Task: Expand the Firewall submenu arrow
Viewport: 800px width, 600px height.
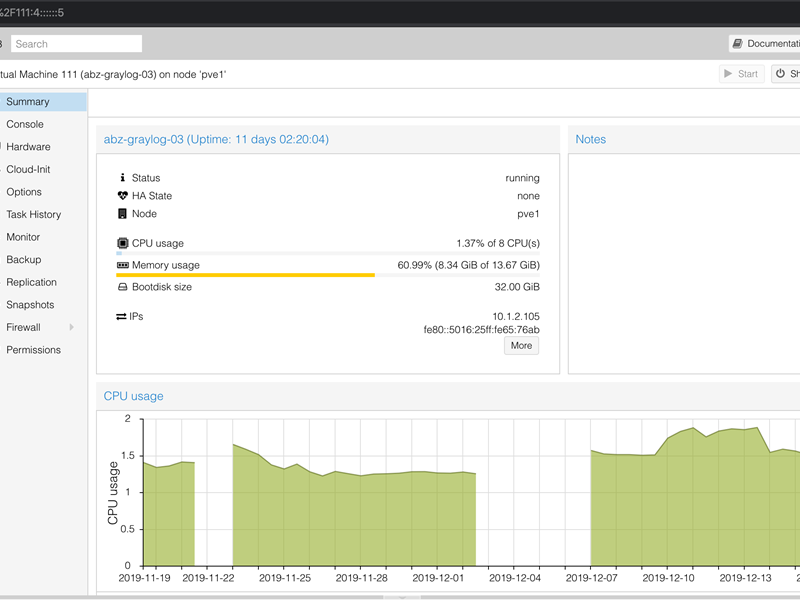Action: 71,328
